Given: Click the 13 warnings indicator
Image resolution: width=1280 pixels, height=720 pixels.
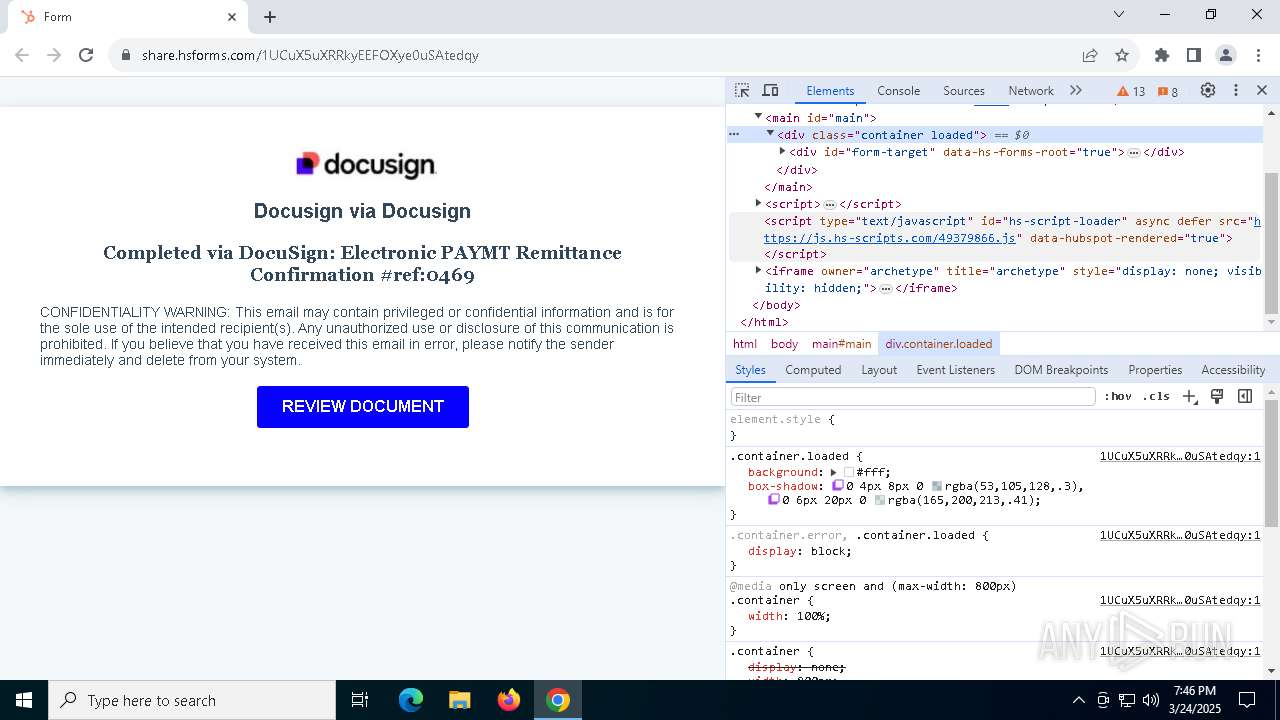Looking at the screenshot, I should point(1131,91).
